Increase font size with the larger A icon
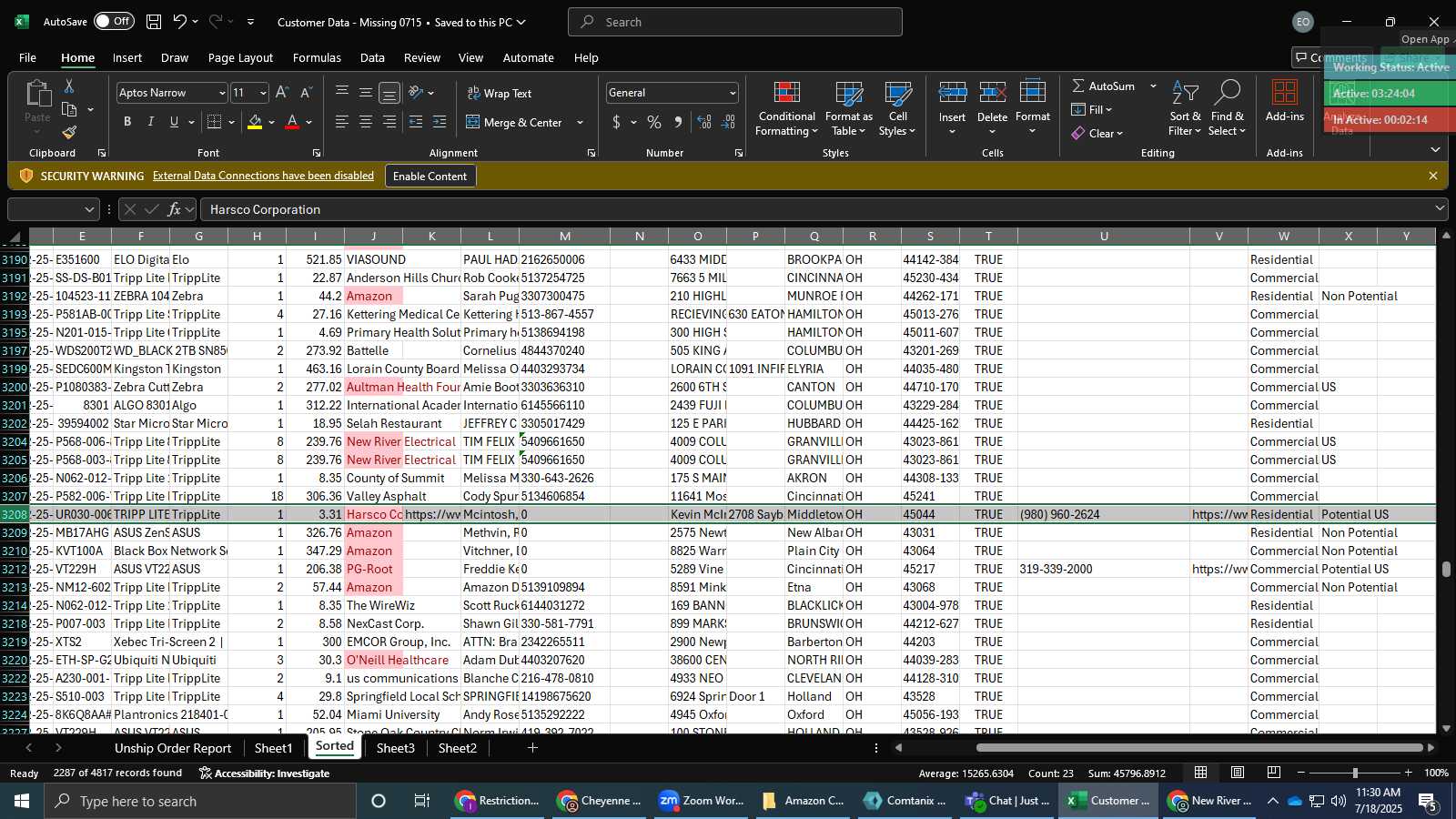 click(282, 93)
